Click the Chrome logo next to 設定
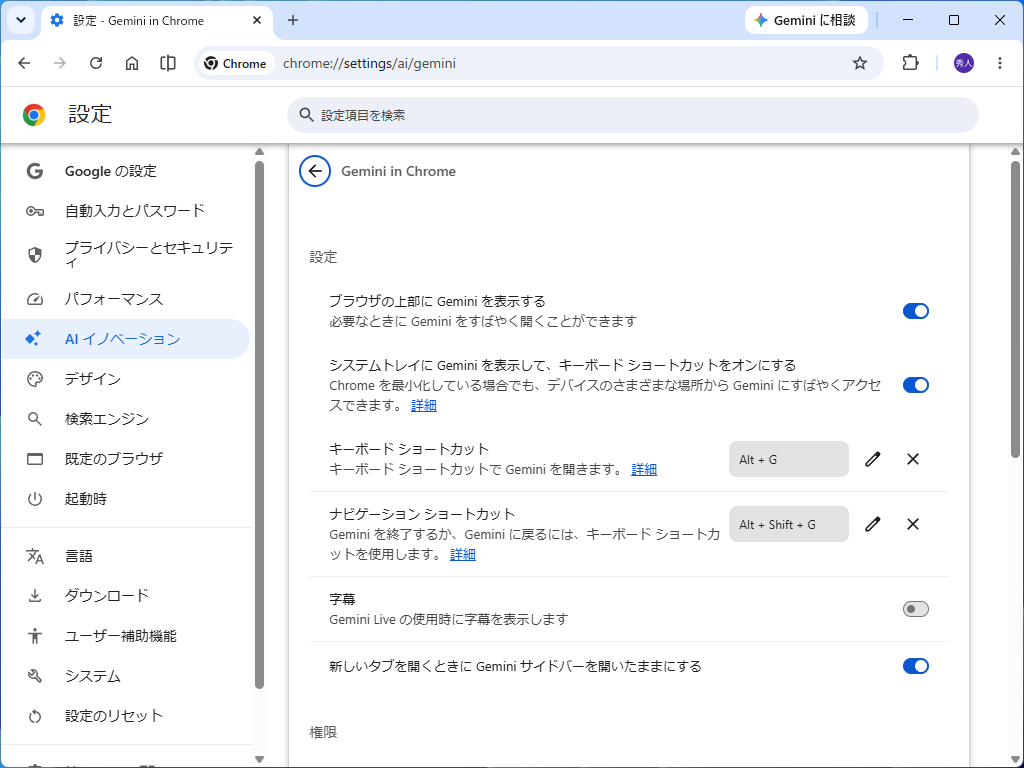1024x768 pixels. (34, 115)
